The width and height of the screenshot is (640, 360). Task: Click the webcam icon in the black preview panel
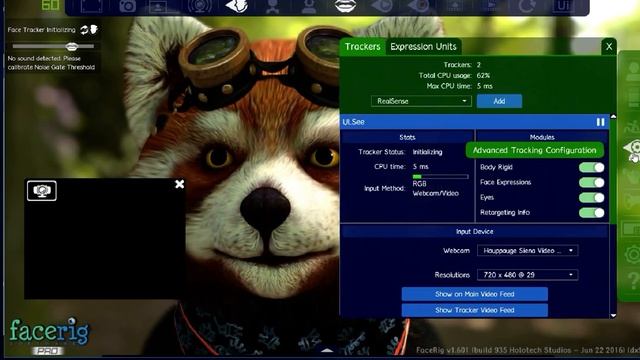(x=42, y=191)
